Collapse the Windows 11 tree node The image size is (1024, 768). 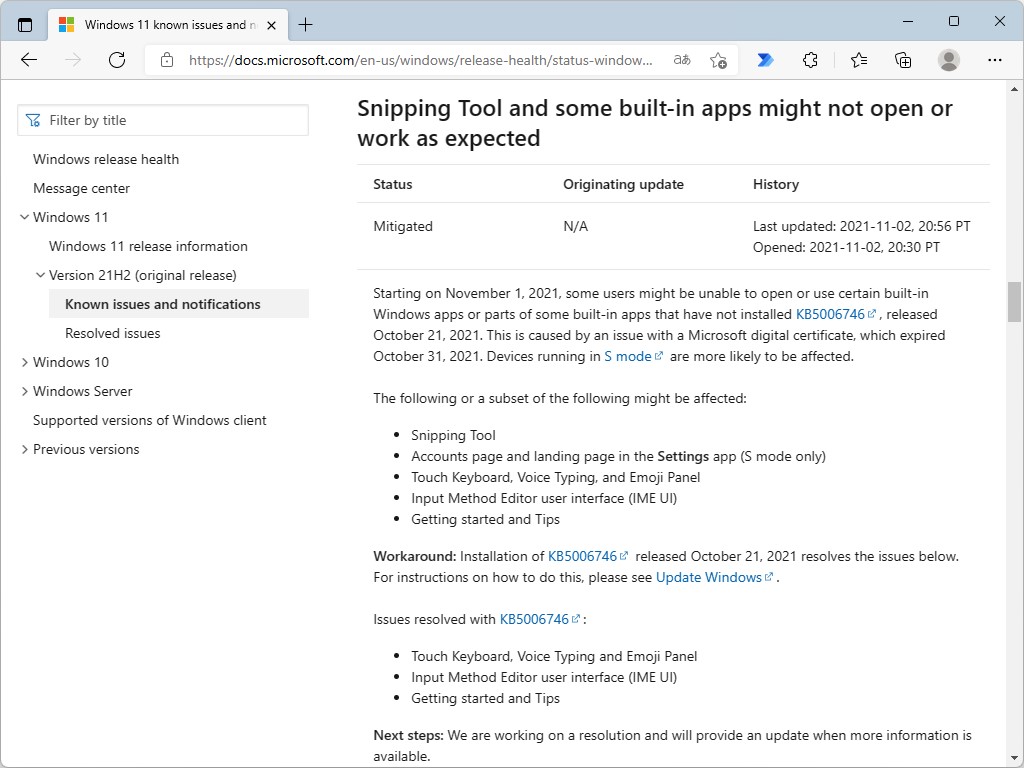[25, 217]
